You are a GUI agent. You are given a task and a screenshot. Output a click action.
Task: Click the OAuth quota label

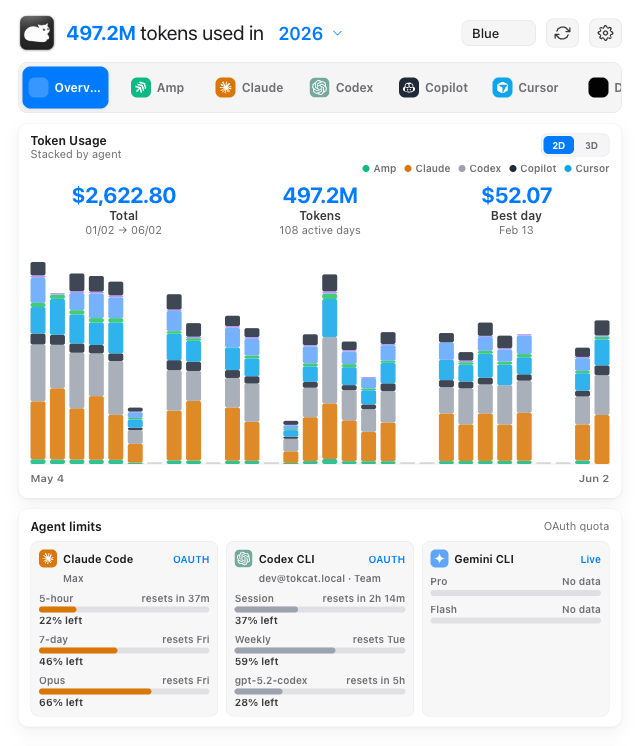[576, 526]
